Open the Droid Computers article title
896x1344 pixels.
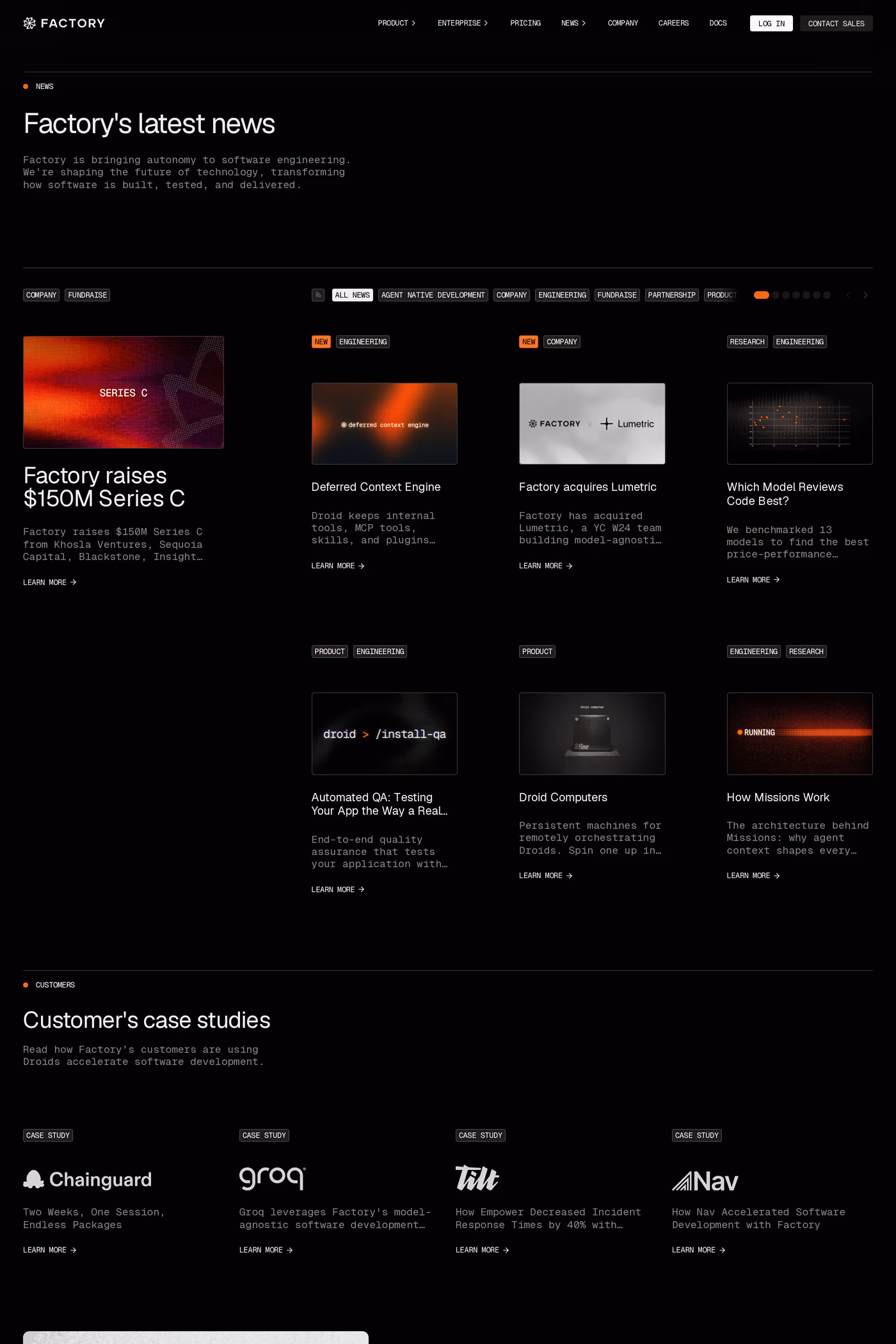pos(563,797)
